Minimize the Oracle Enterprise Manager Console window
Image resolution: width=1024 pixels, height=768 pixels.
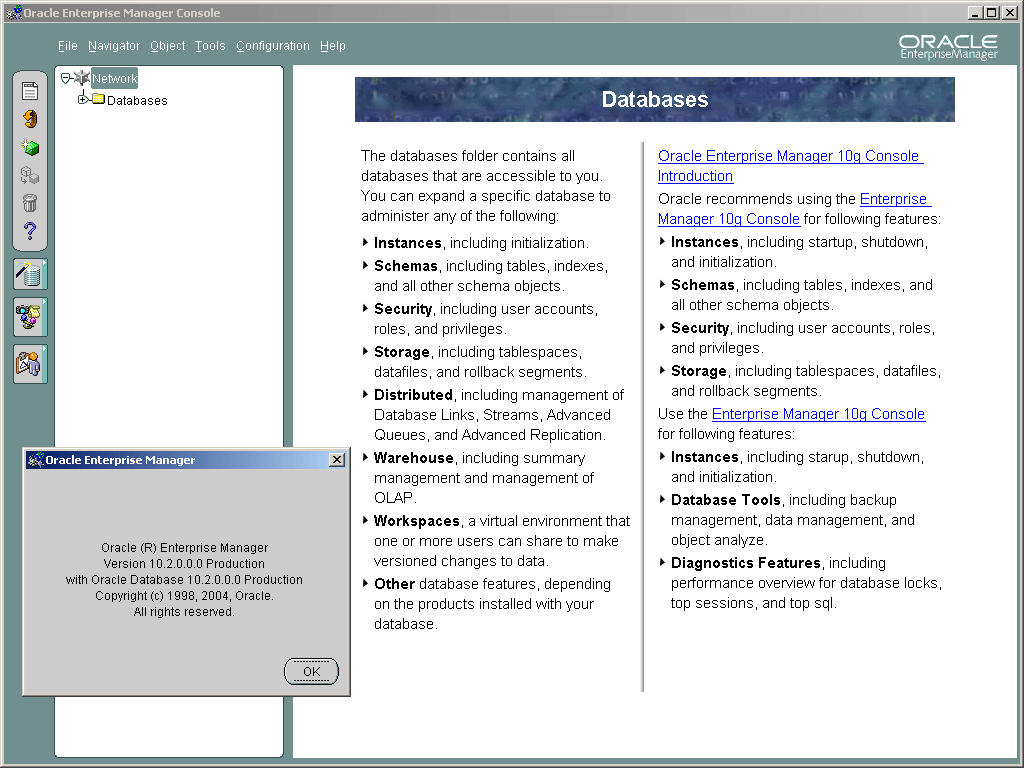974,12
